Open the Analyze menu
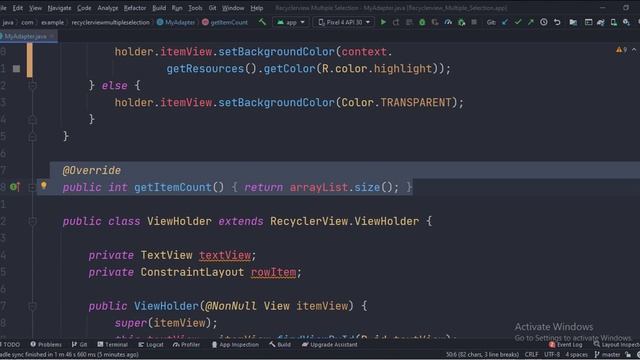 tap(107, 8)
